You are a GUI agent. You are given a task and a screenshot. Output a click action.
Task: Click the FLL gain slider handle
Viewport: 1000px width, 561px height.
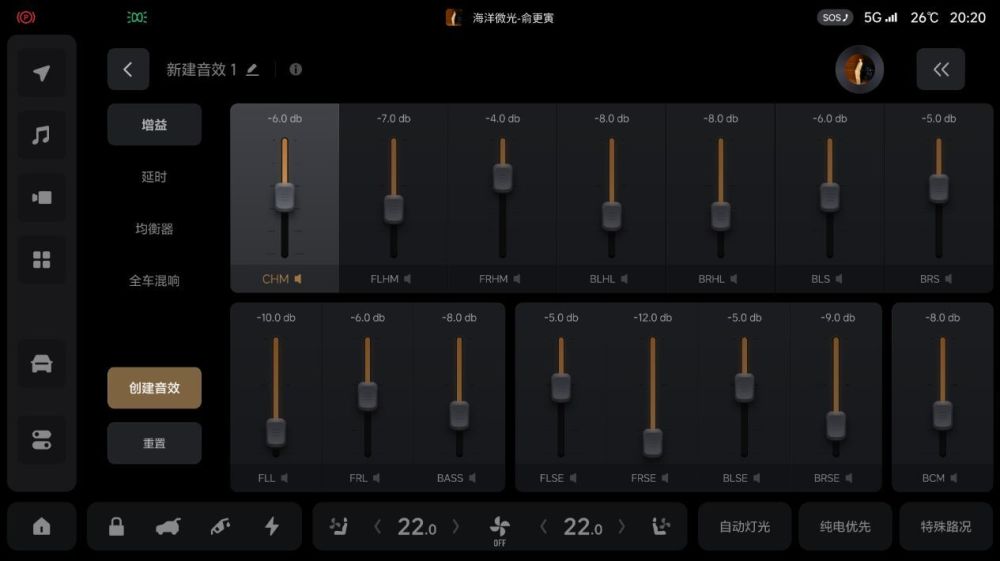276,432
